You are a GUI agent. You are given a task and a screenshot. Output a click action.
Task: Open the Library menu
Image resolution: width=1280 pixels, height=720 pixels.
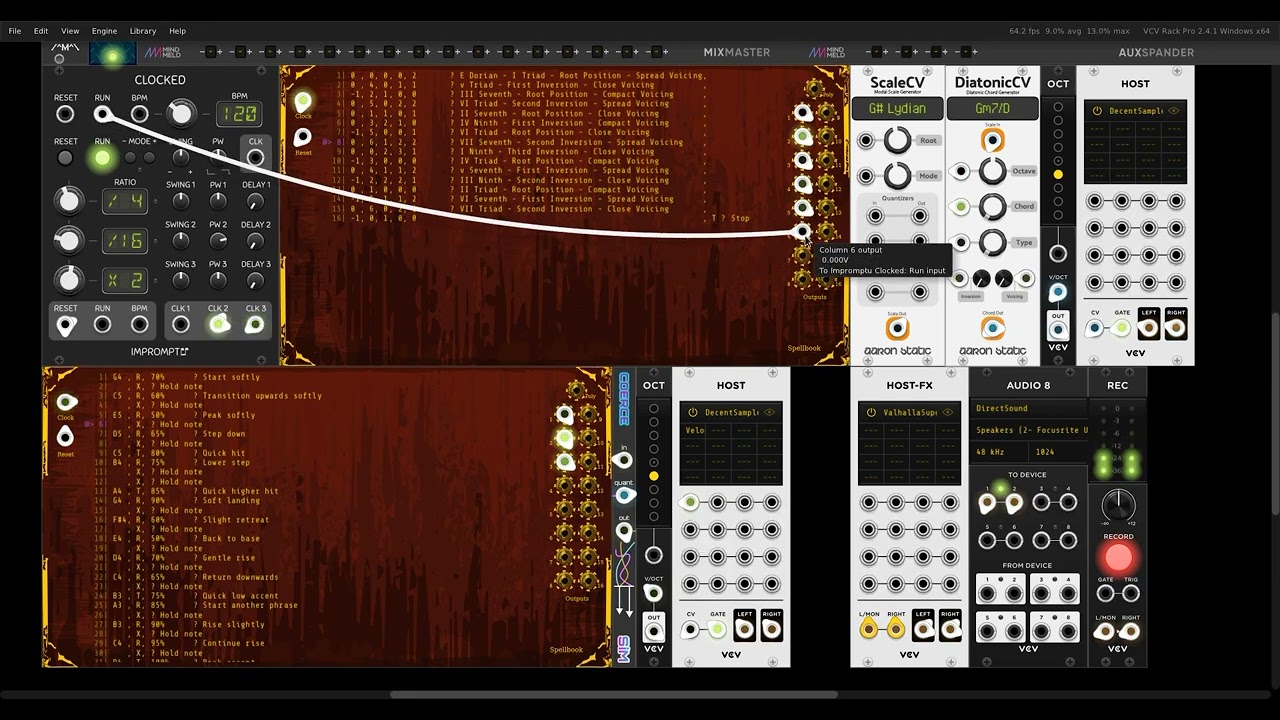point(143,31)
